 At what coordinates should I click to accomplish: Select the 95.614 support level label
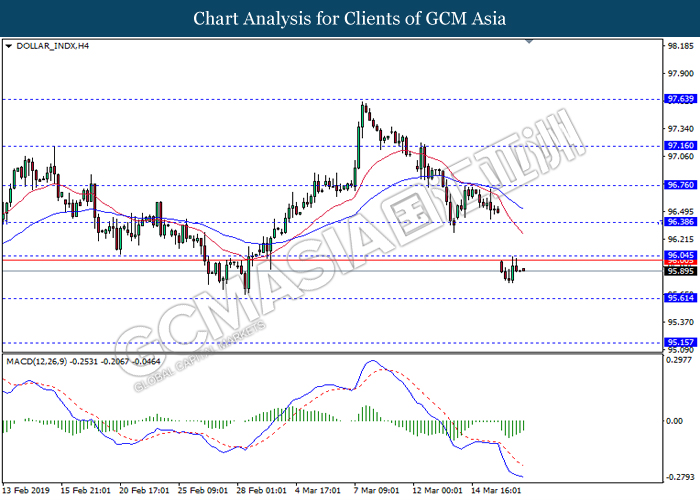click(680, 298)
